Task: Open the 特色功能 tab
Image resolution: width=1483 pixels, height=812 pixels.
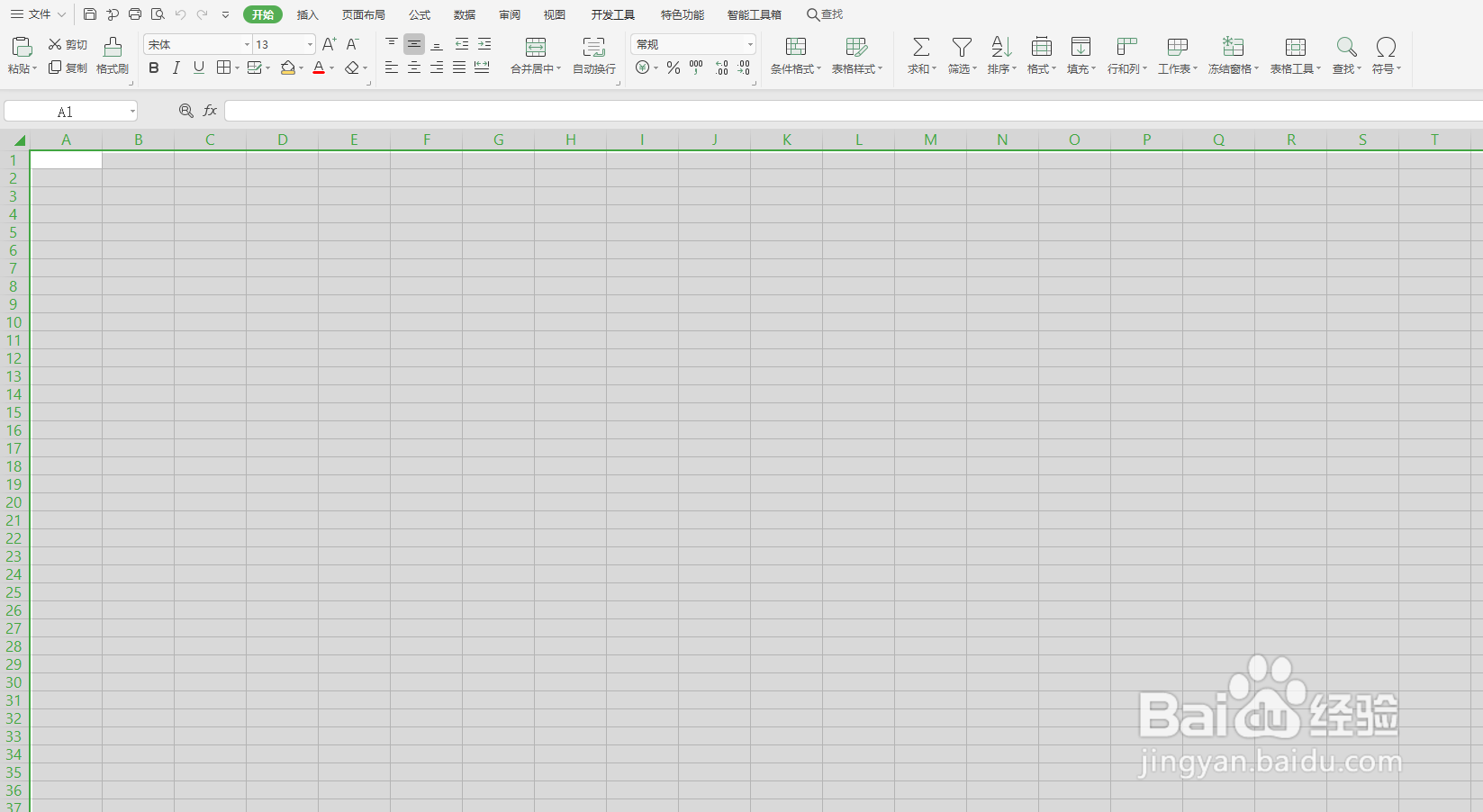Action: [682, 14]
